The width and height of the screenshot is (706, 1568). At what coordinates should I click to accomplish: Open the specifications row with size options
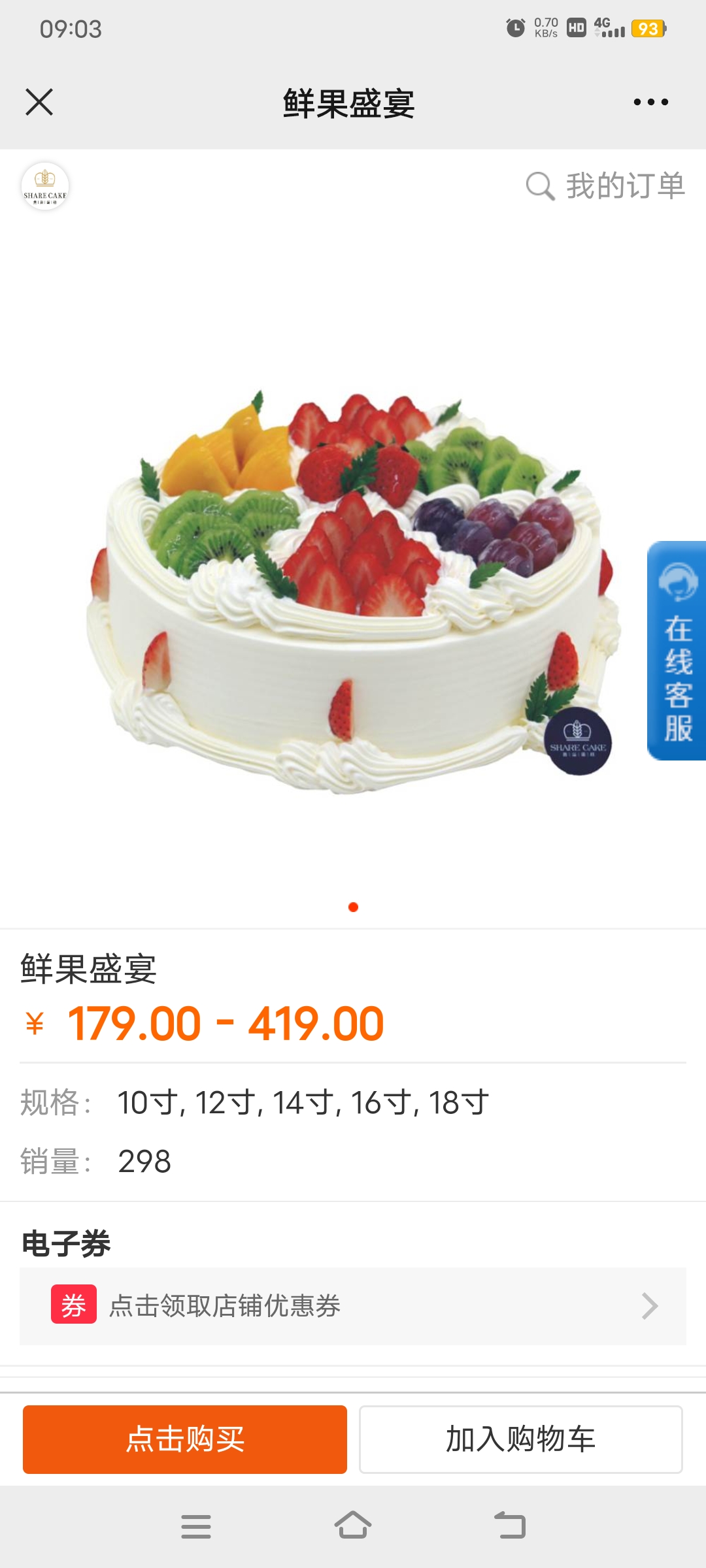[x=353, y=1103]
